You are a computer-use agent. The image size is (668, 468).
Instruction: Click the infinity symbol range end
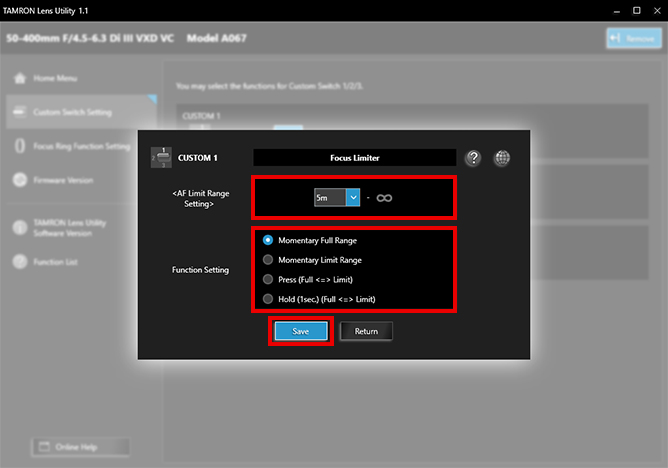[384, 198]
